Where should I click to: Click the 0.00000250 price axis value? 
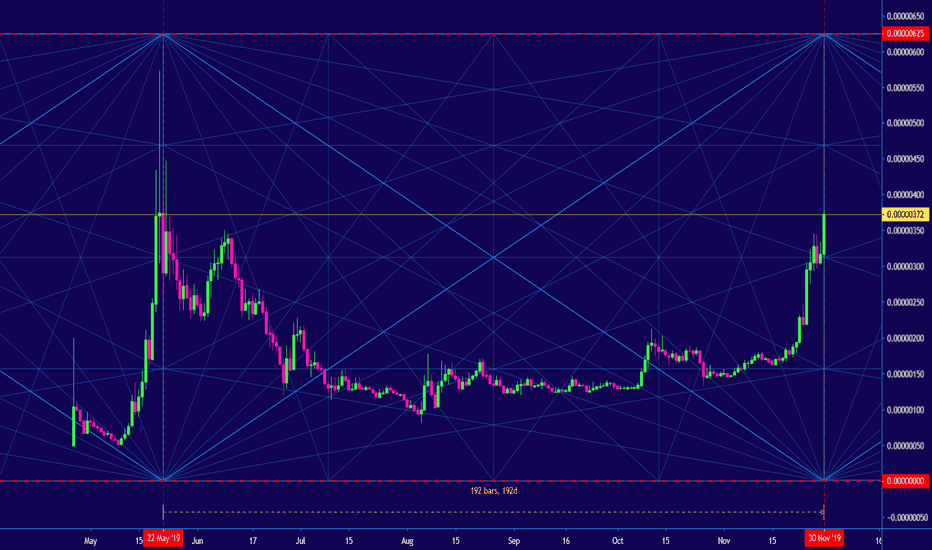(x=906, y=303)
